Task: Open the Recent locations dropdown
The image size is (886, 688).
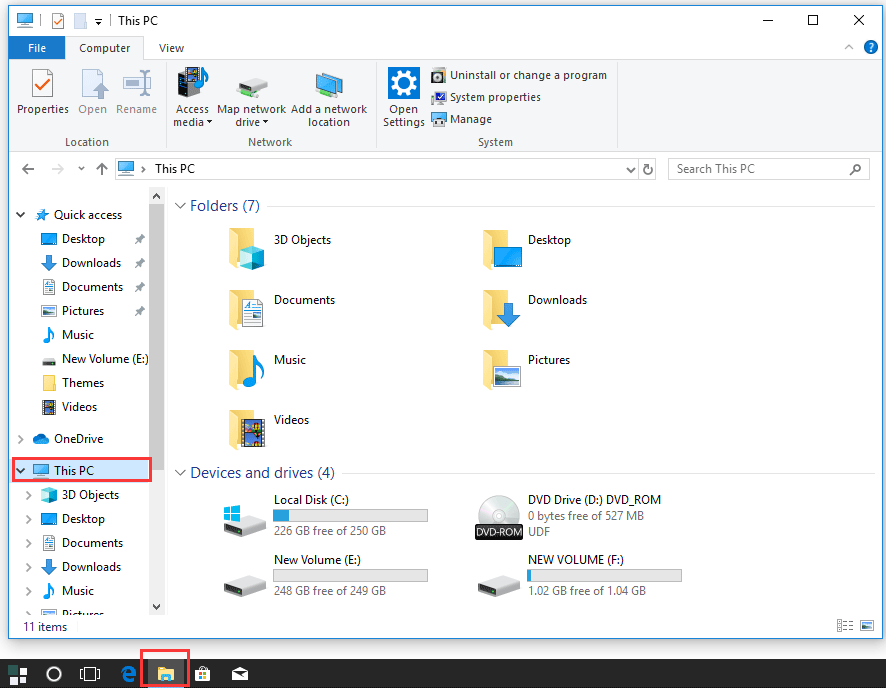Action: click(81, 169)
